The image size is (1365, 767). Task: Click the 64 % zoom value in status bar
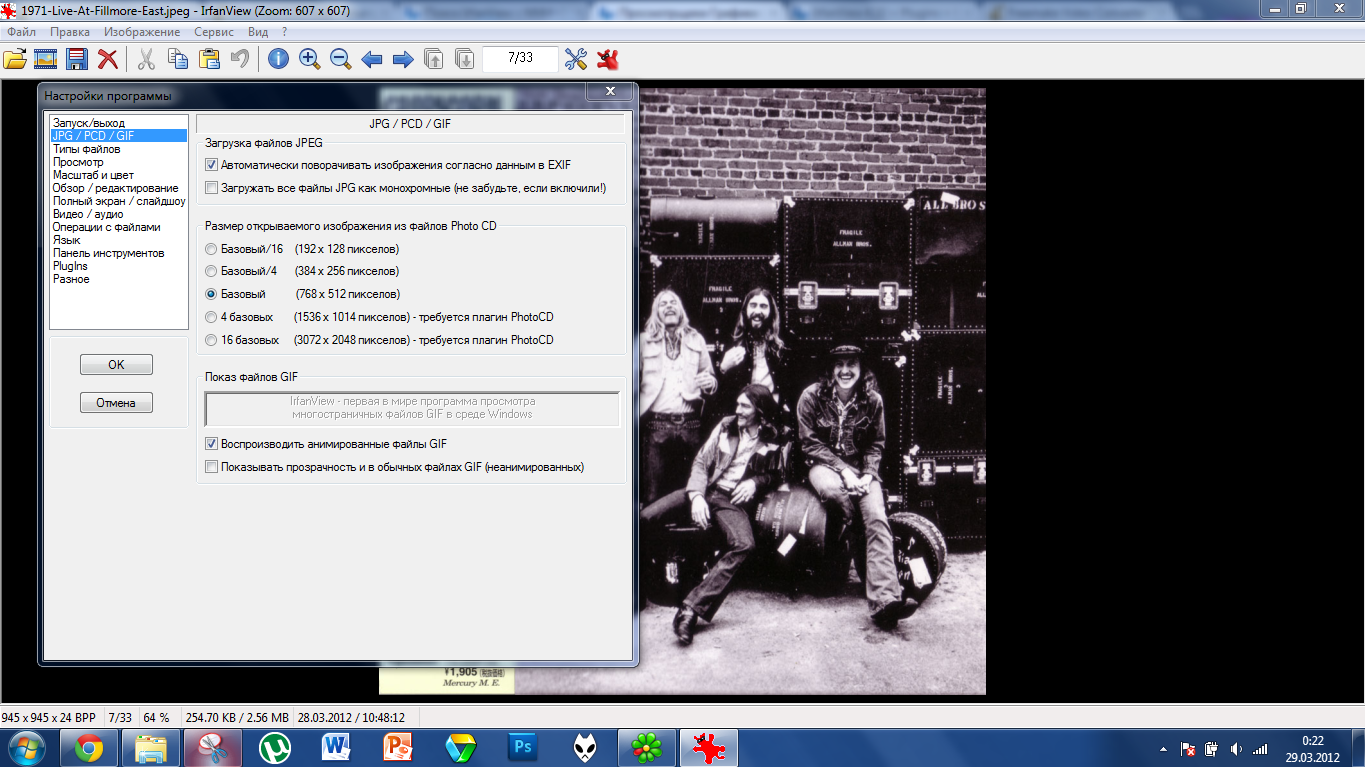(x=157, y=718)
